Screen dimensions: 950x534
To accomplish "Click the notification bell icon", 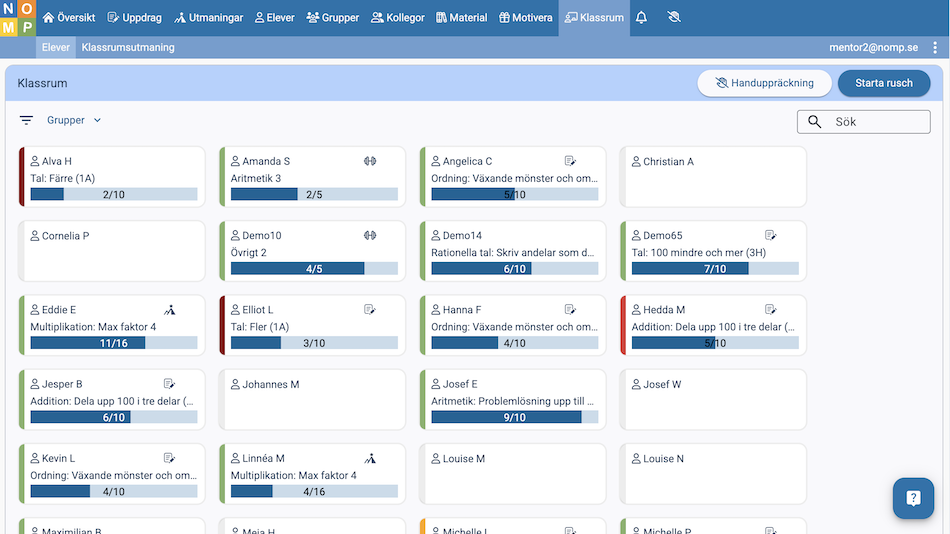I will 641,18.
